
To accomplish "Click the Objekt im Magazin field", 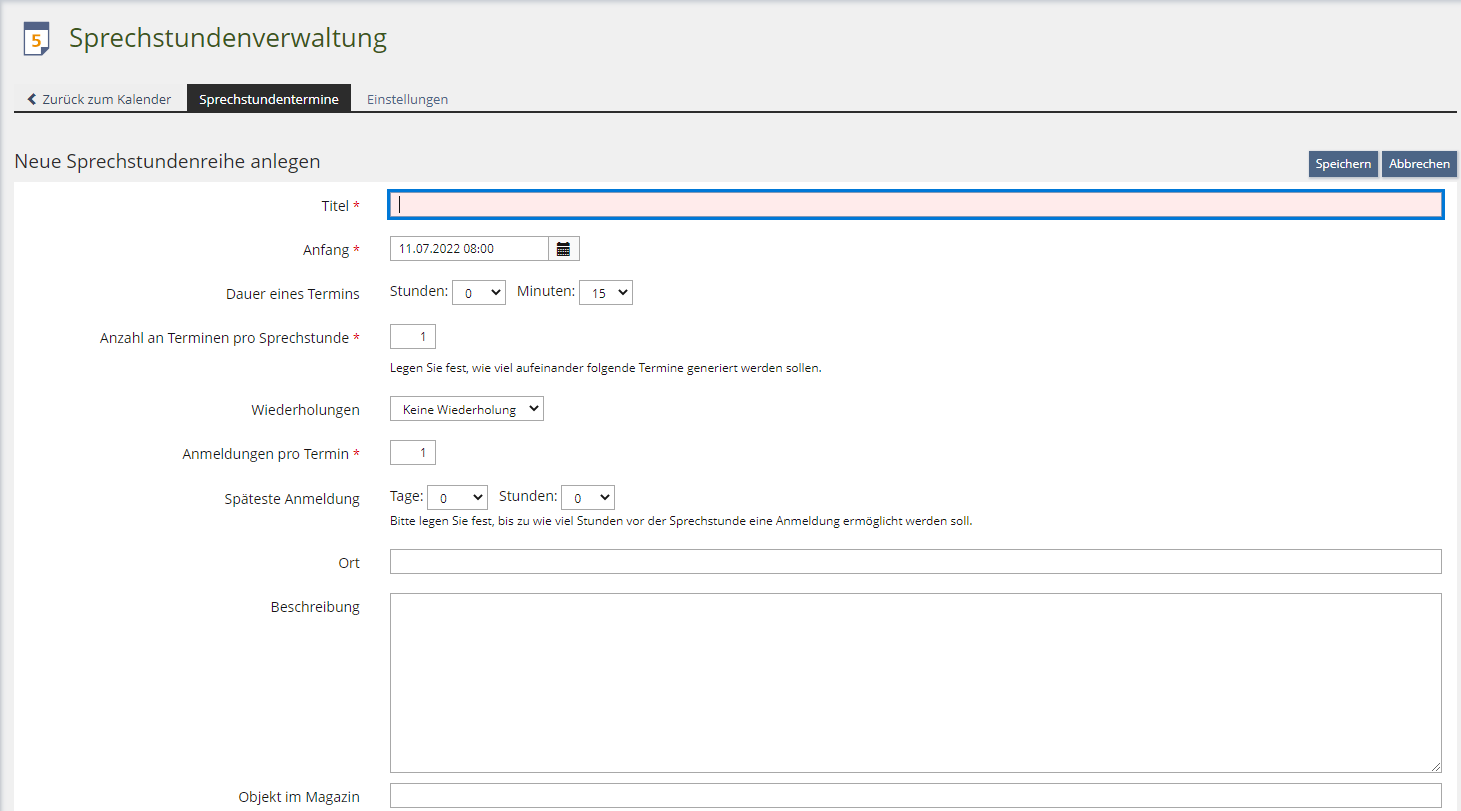I will pyautogui.click(x=915, y=796).
